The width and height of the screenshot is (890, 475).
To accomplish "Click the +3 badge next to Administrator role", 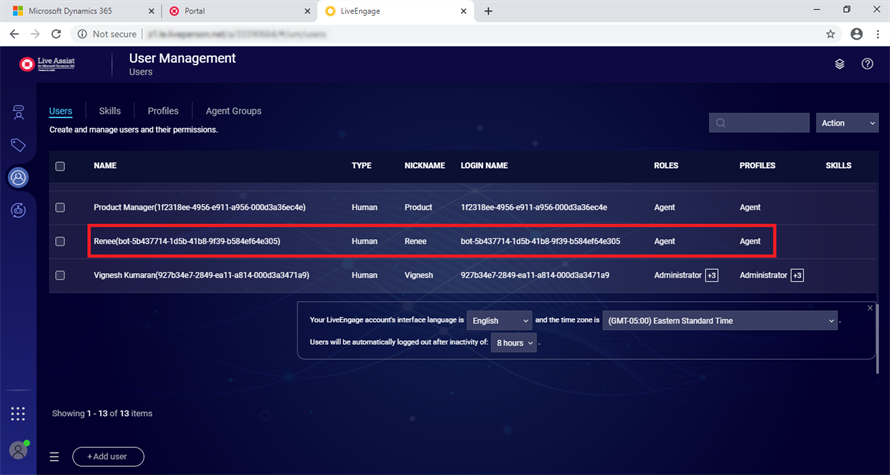I will click(711, 275).
